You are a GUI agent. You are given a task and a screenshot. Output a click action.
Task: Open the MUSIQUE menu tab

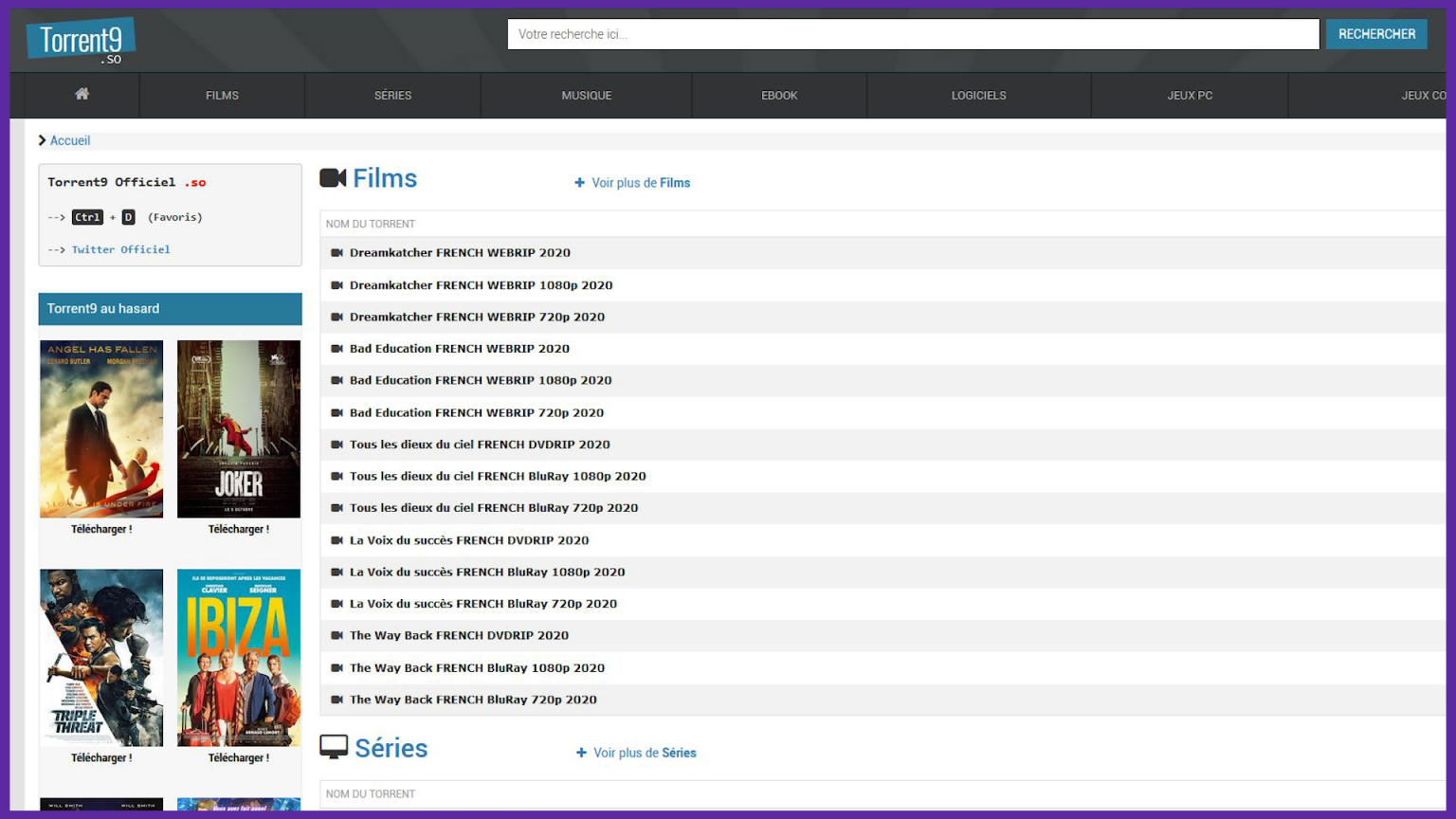click(586, 95)
